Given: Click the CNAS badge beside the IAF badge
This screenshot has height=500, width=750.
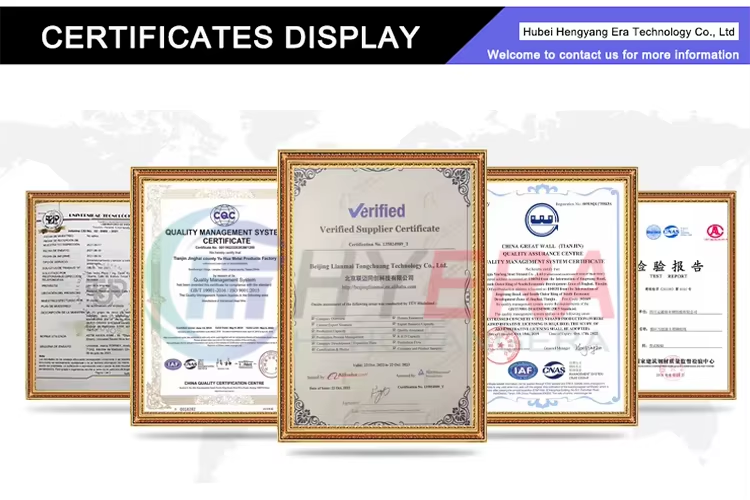Looking at the screenshot, I should 553,371.
